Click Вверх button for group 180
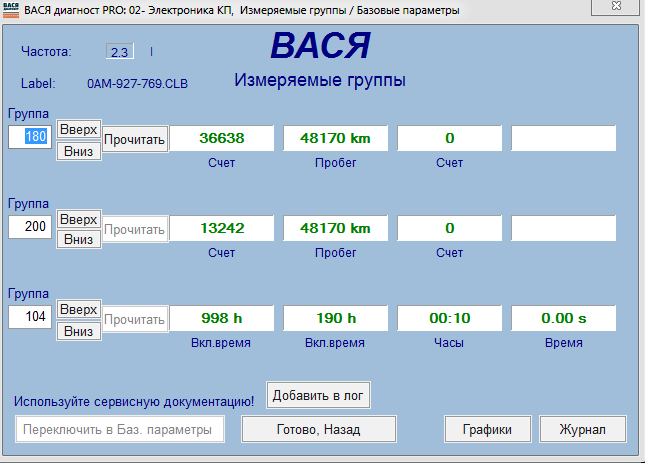Image resolution: width=645 pixels, height=463 pixels. (79, 130)
